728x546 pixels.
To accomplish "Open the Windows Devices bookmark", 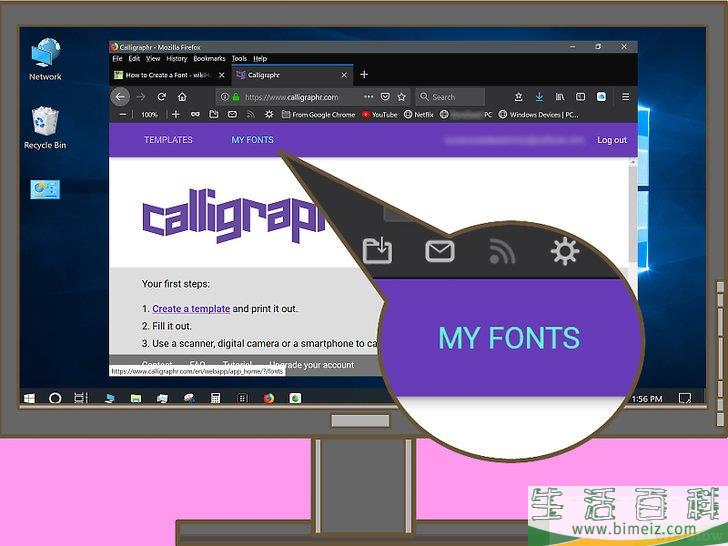I will coord(539,114).
